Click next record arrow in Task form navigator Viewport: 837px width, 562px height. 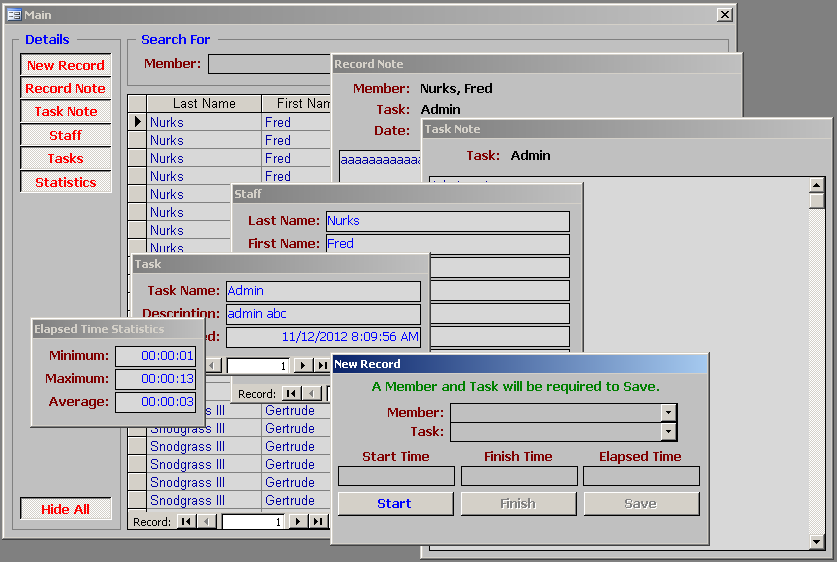point(303,365)
